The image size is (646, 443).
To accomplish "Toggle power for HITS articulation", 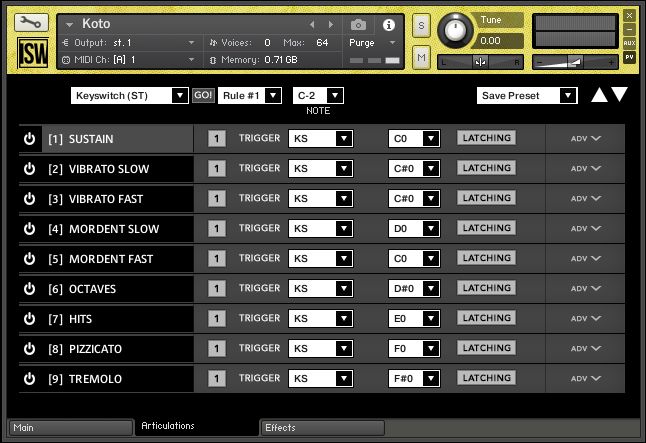I will pos(29,319).
